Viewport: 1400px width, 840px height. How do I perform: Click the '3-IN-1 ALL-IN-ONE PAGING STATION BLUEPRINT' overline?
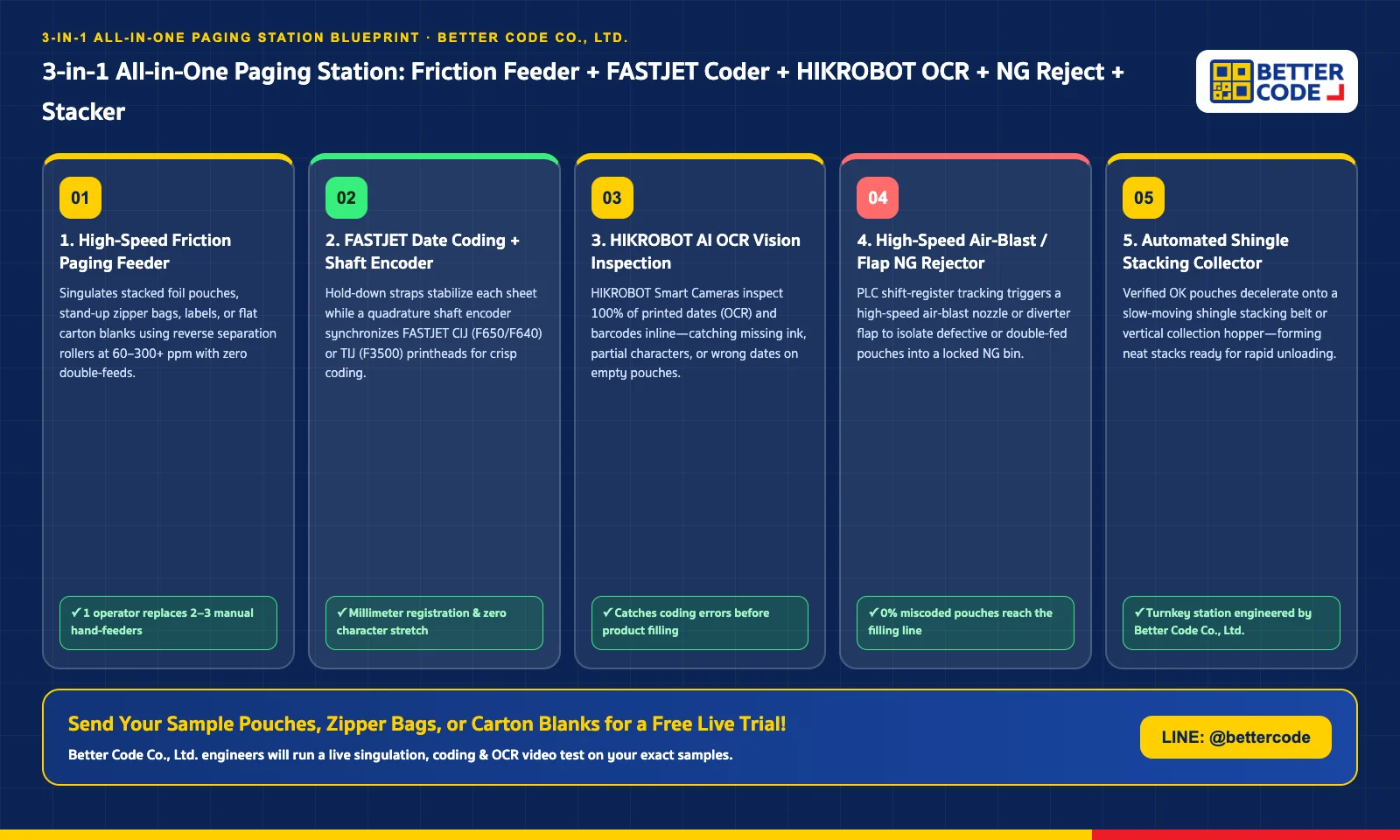[335, 38]
